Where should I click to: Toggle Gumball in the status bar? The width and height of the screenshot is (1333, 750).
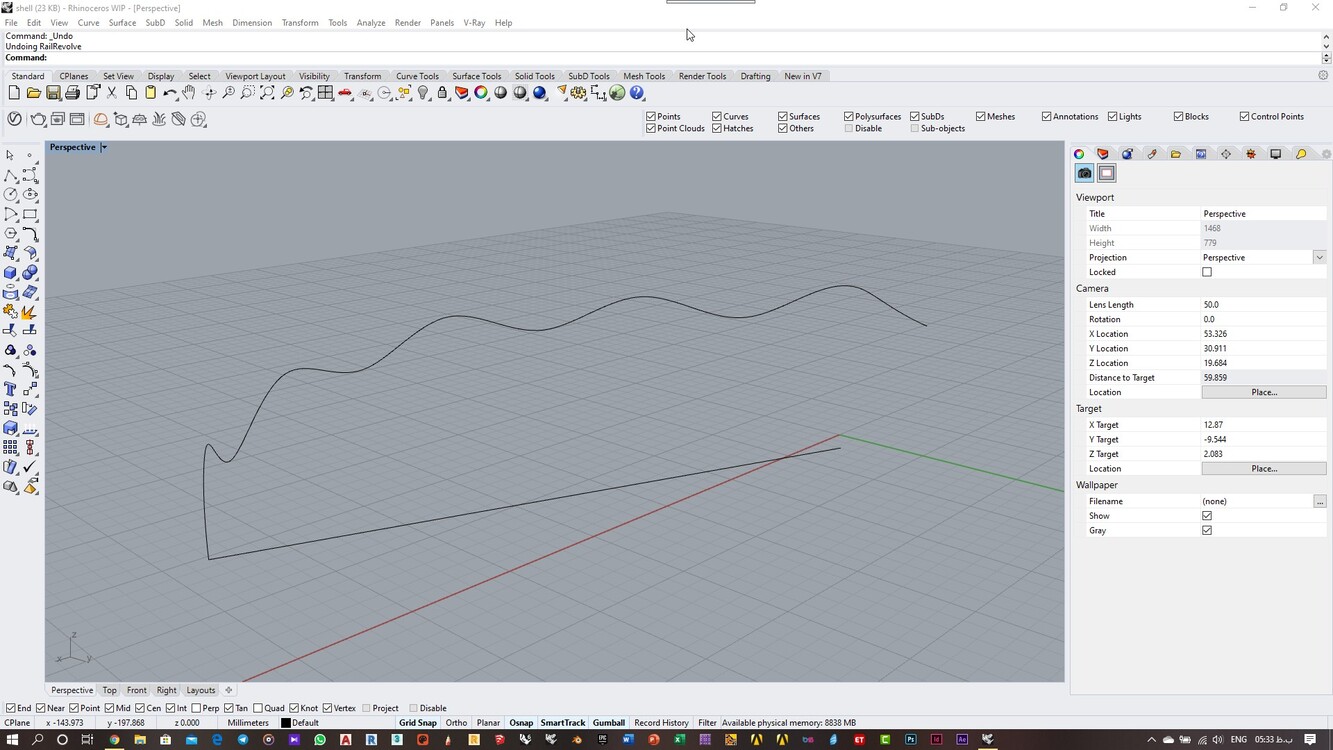pos(609,722)
